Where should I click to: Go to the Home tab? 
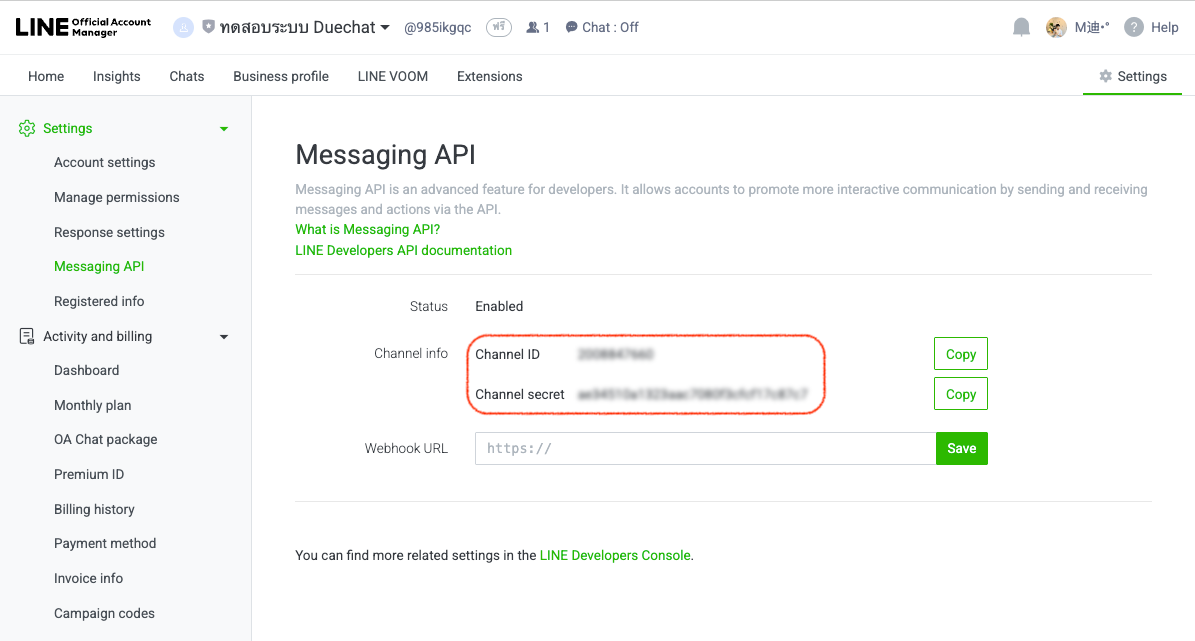pyautogui.click(x=46, y=76)
